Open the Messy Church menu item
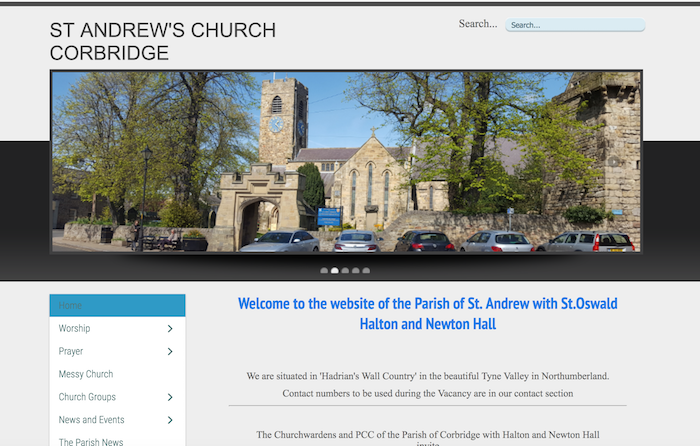 click(86, 374)
